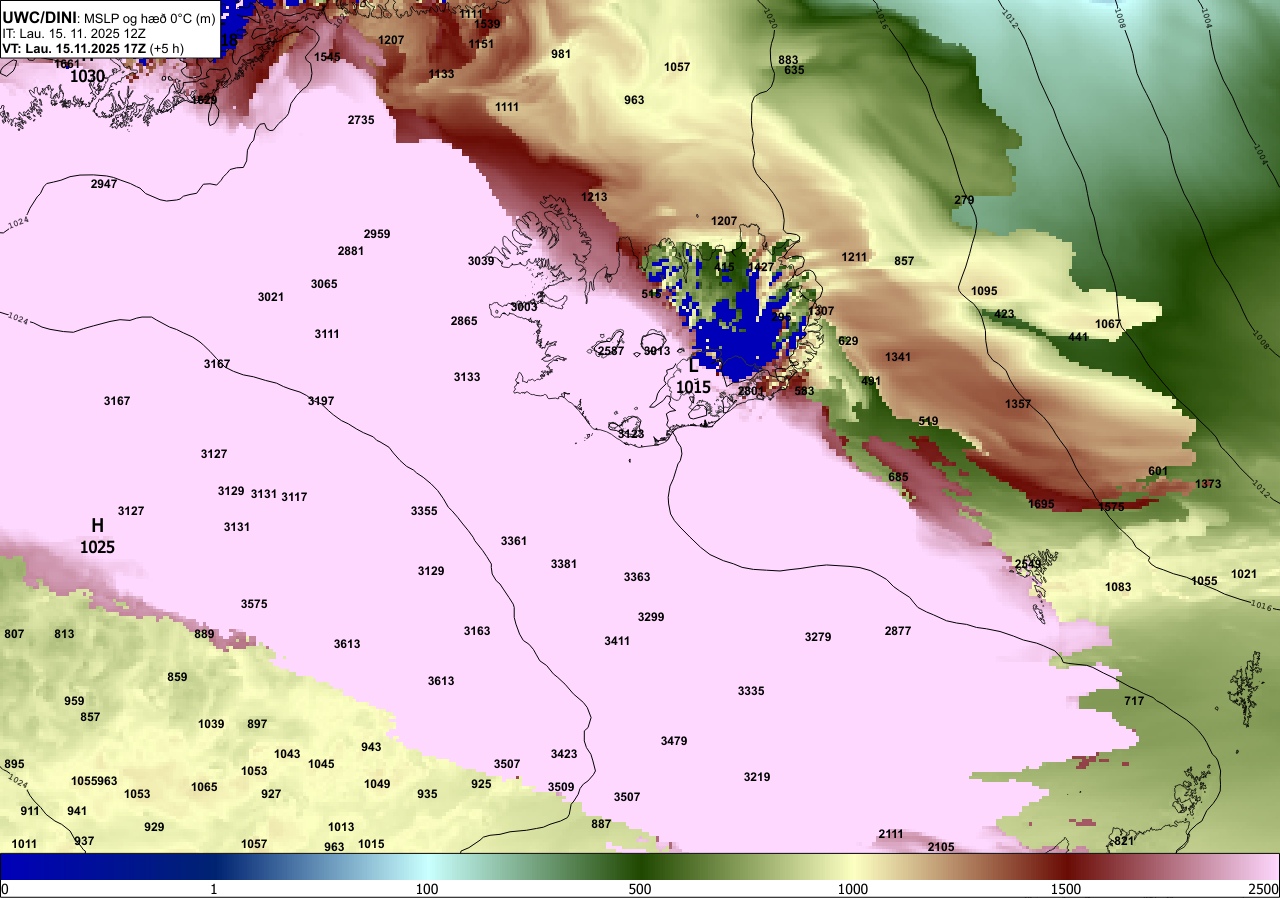This screenshot has height=898, width=1280.
Task: Click the 2549 height value
Action: pyautogui.click(x=1028, y=564)
